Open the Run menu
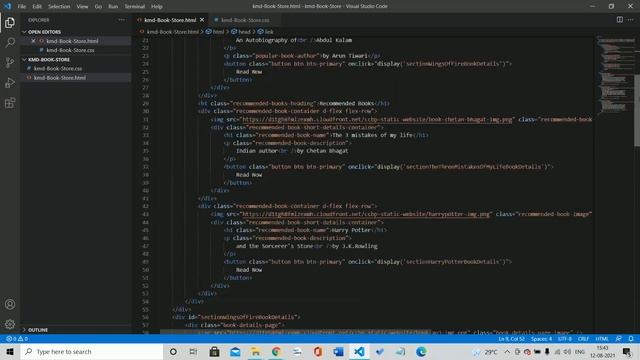The height and width of the screenshot is (360, 640). [113, 6]
